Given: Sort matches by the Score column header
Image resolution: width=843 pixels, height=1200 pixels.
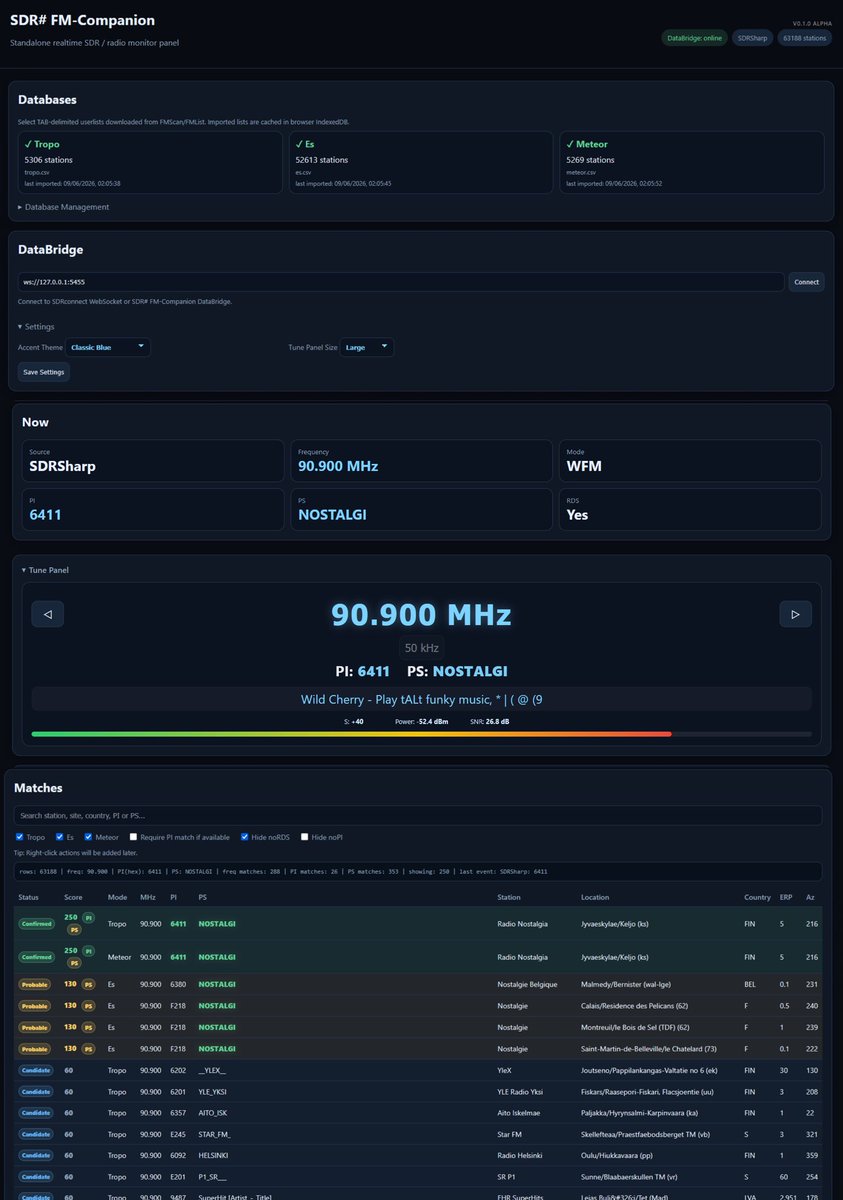Looking at the screenshot, I should 73,897.
